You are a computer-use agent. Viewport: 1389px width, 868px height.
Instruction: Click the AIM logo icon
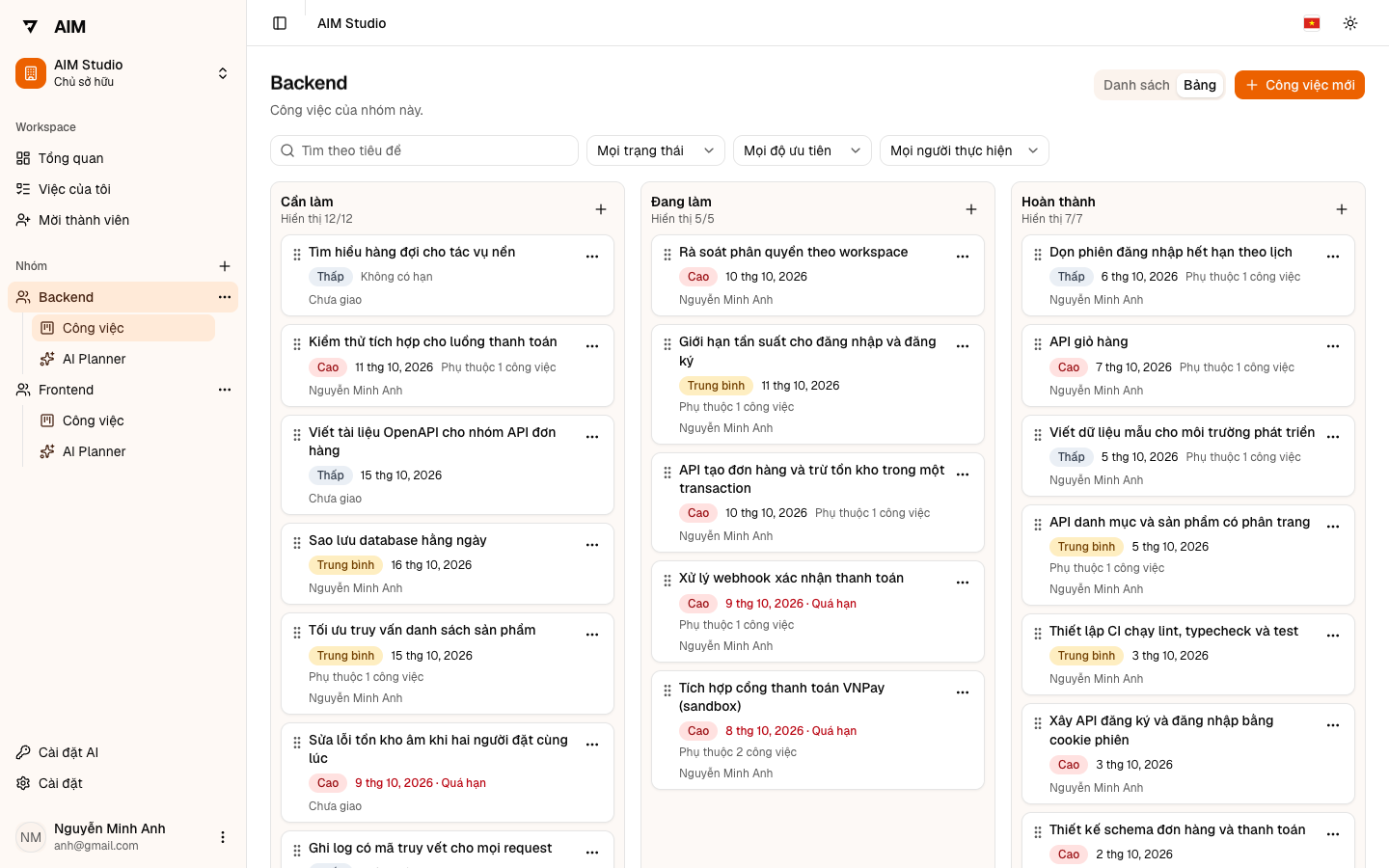tap(31, 26)
